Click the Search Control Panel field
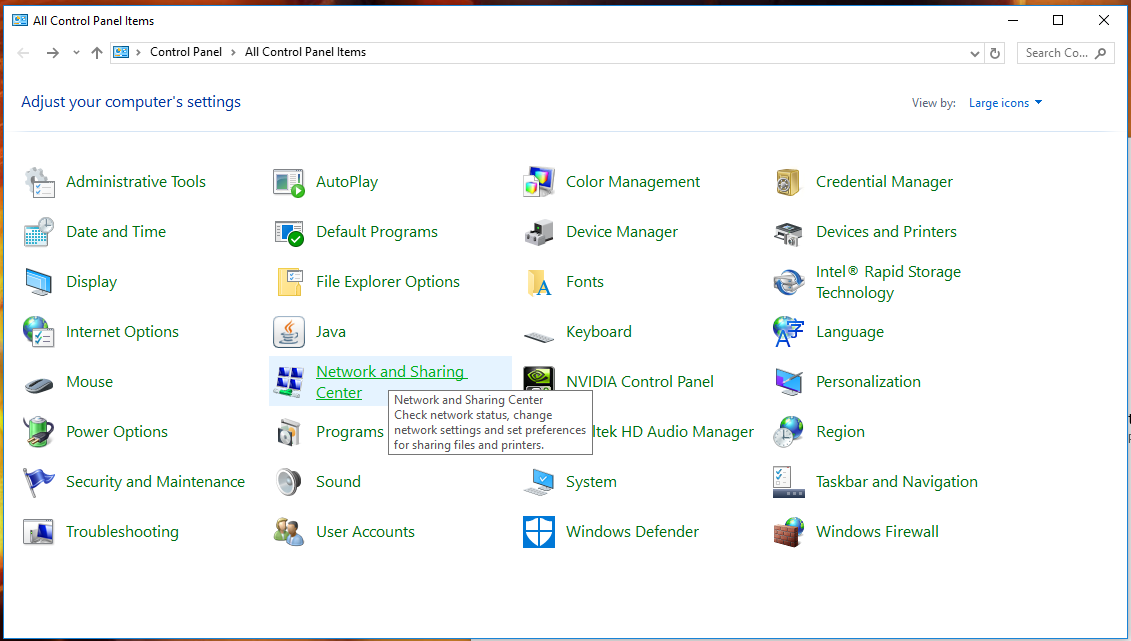This screenshot has width=1131, height=641. click(1065, 53)
